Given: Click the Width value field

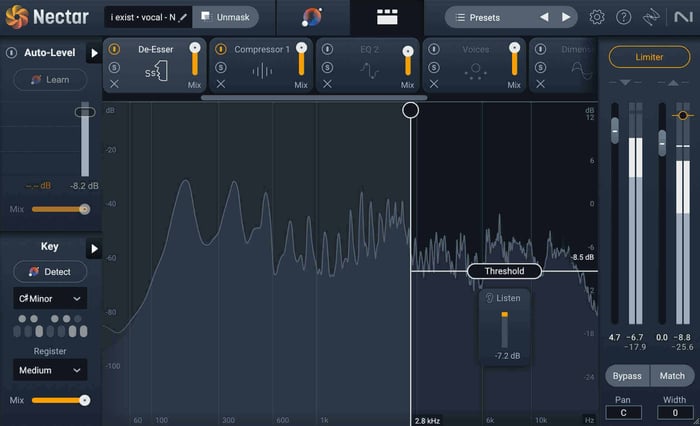Looking at the screenshot, I should coord(675,413).
